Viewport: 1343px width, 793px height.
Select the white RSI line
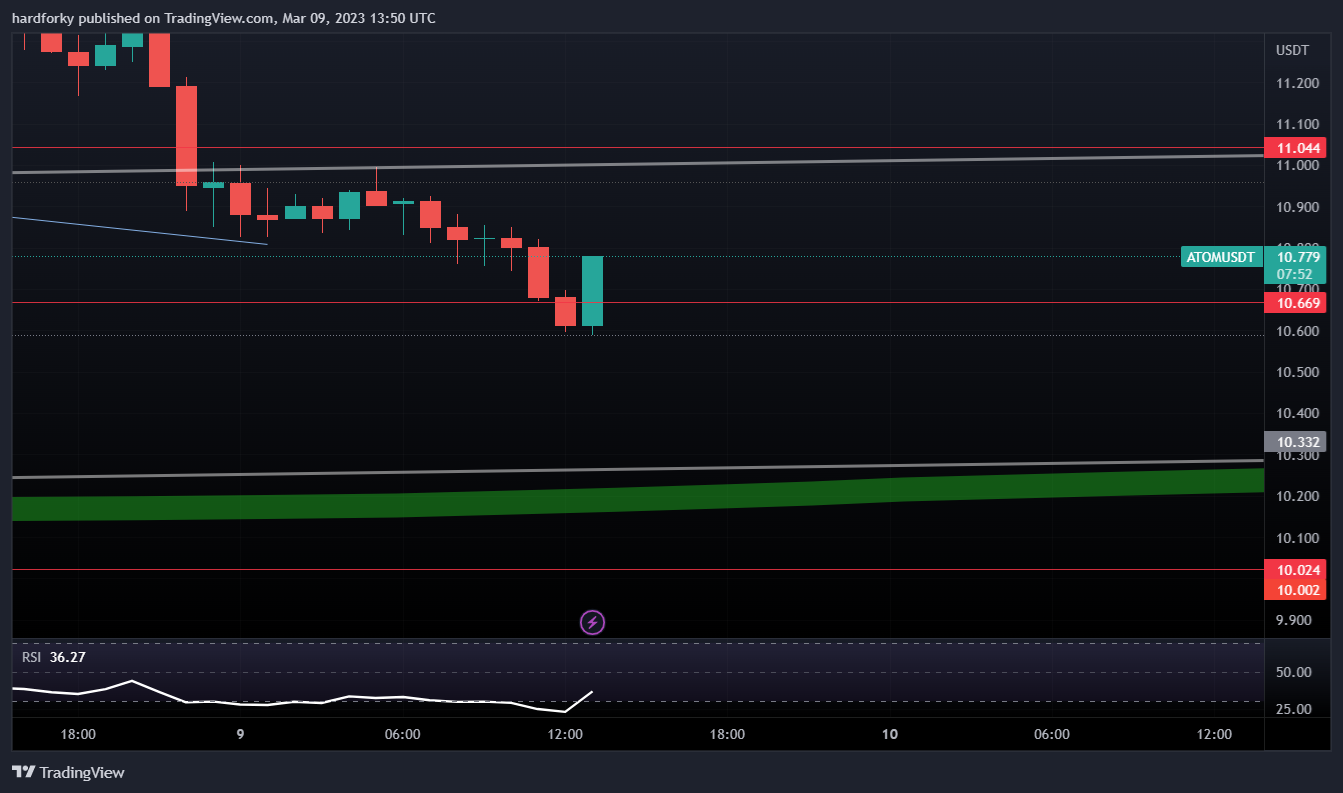point(303,697)
